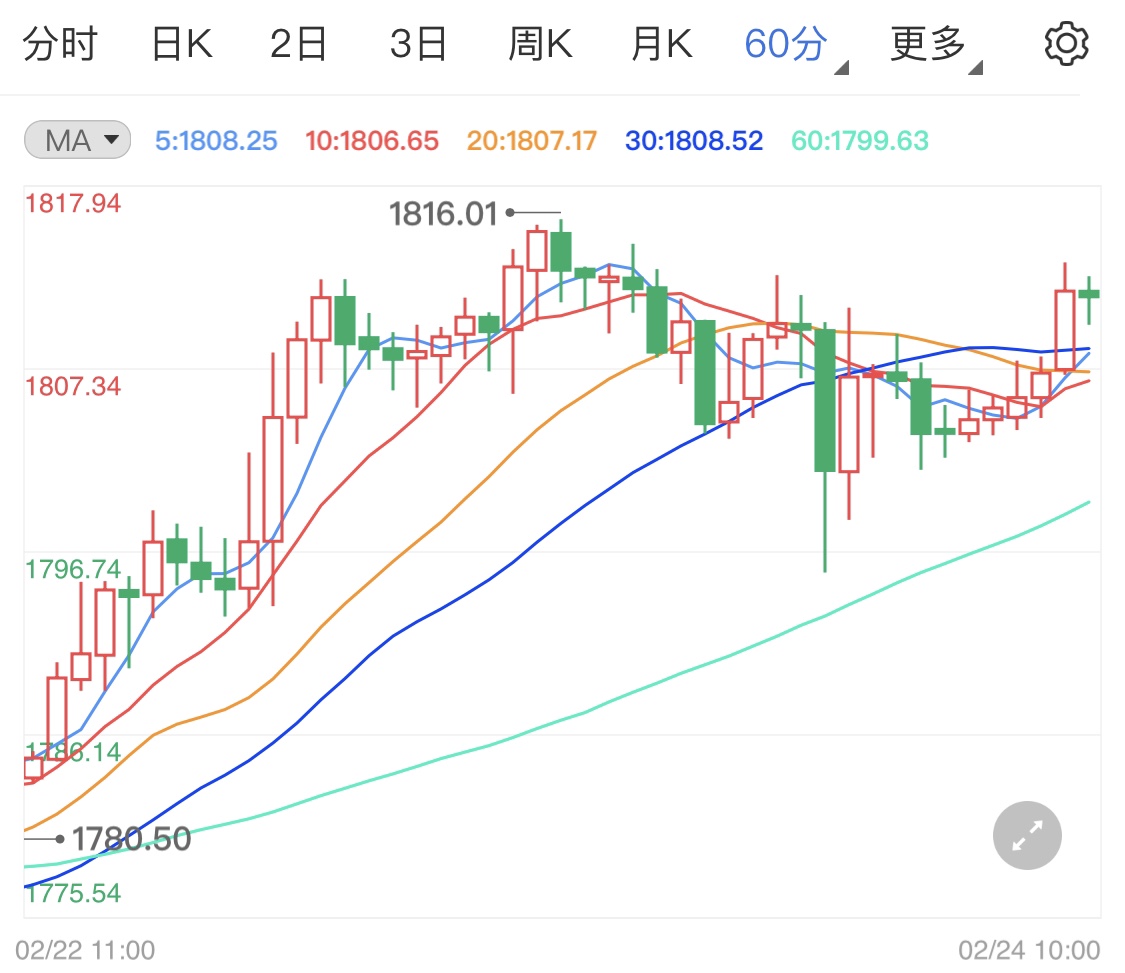This screenshot has width=1125, height=973.
Task: Click the 02/22 11:00 start date label
Action: click(x=85, y=950)
